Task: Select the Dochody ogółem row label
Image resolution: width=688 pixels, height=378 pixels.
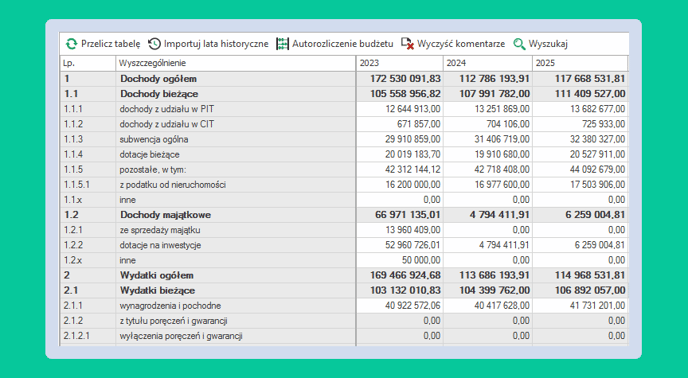Action: (x=158, y=79)
